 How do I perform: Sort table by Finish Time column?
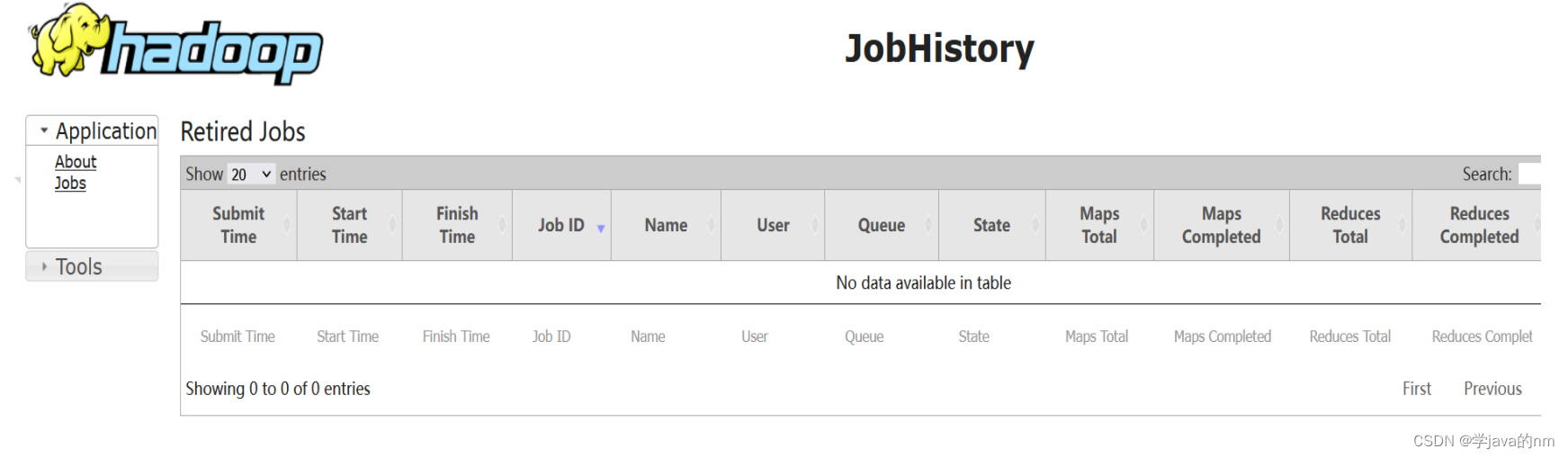click(457, 225)
